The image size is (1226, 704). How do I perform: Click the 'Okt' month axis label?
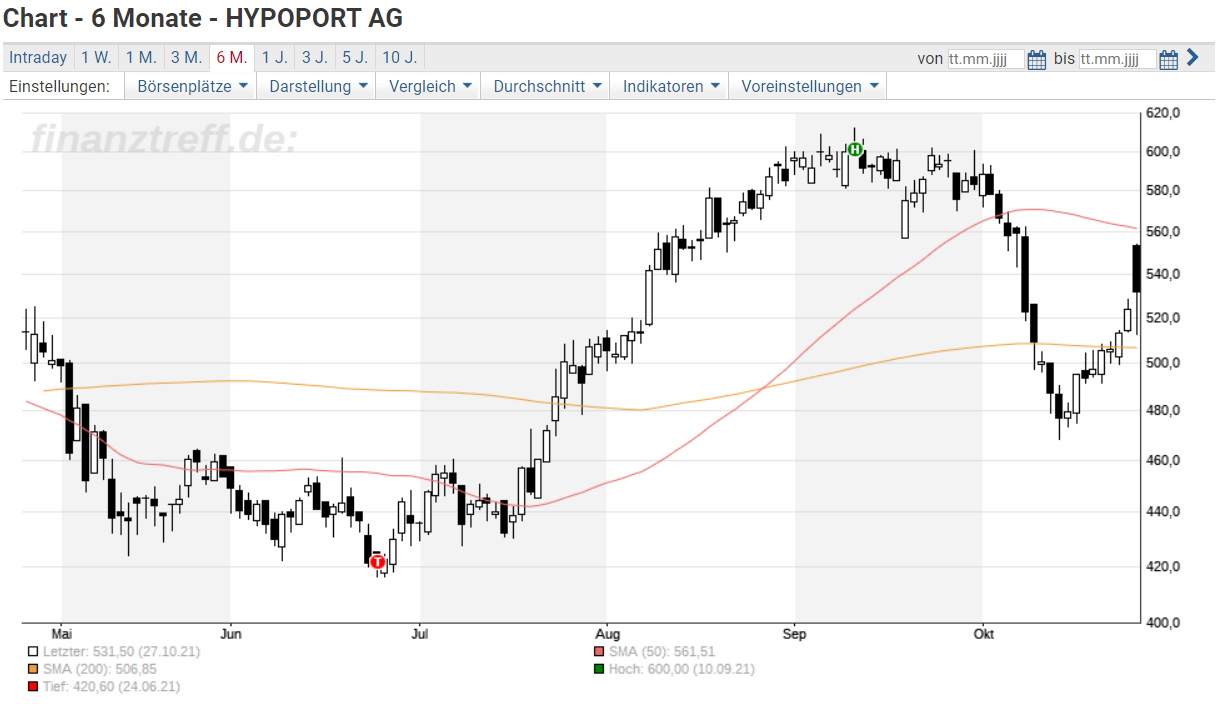[983, 634]
